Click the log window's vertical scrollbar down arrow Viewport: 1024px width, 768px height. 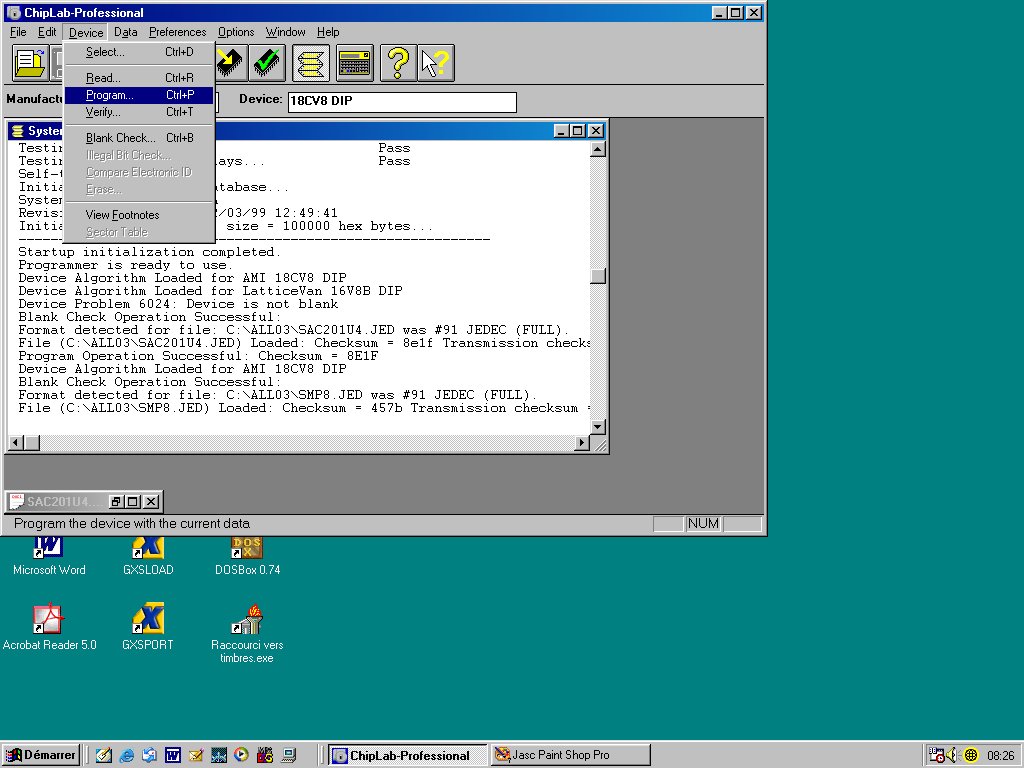click(x=598, y=427)
